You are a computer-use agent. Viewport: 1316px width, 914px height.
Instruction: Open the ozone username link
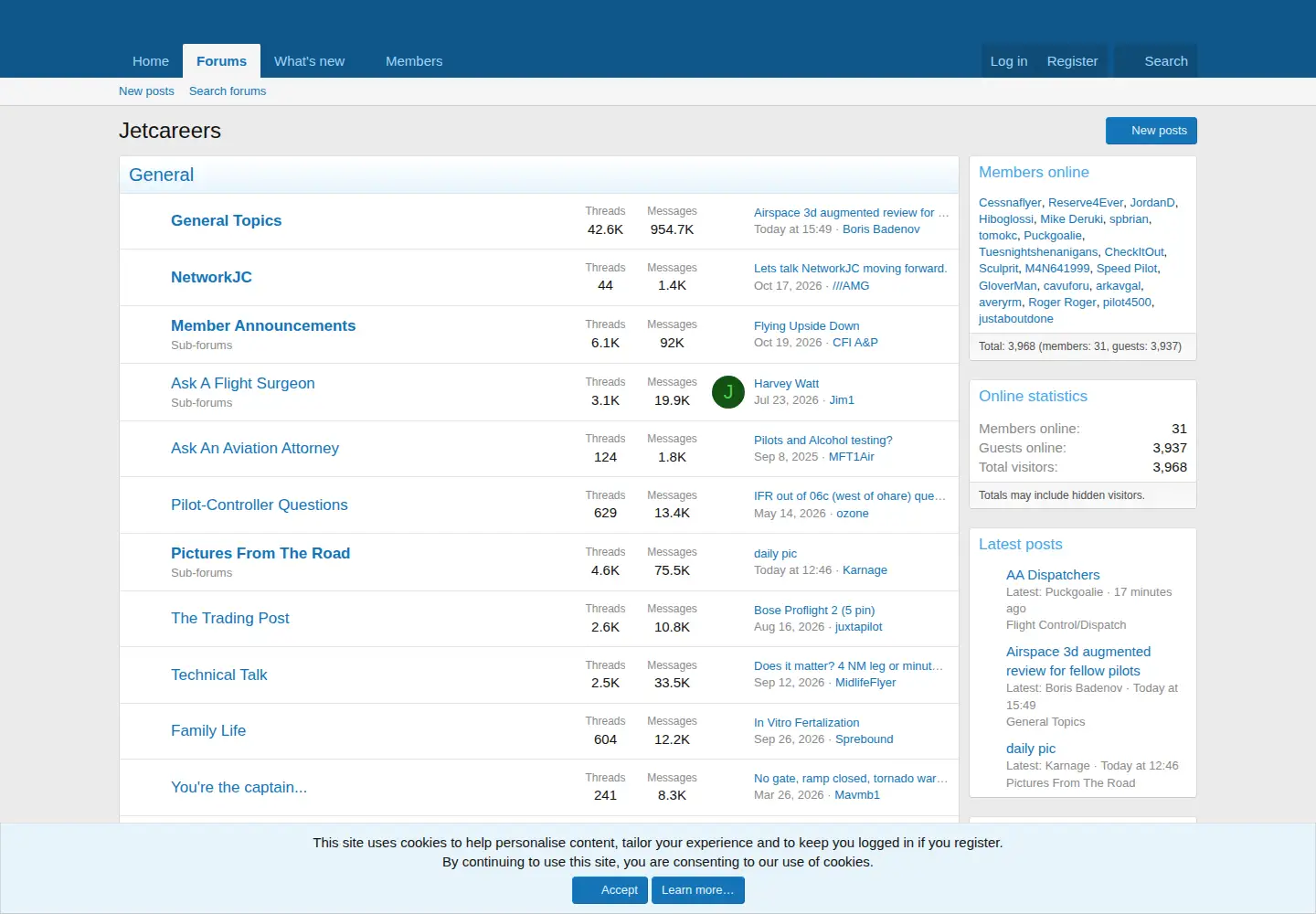coord(853,514)
